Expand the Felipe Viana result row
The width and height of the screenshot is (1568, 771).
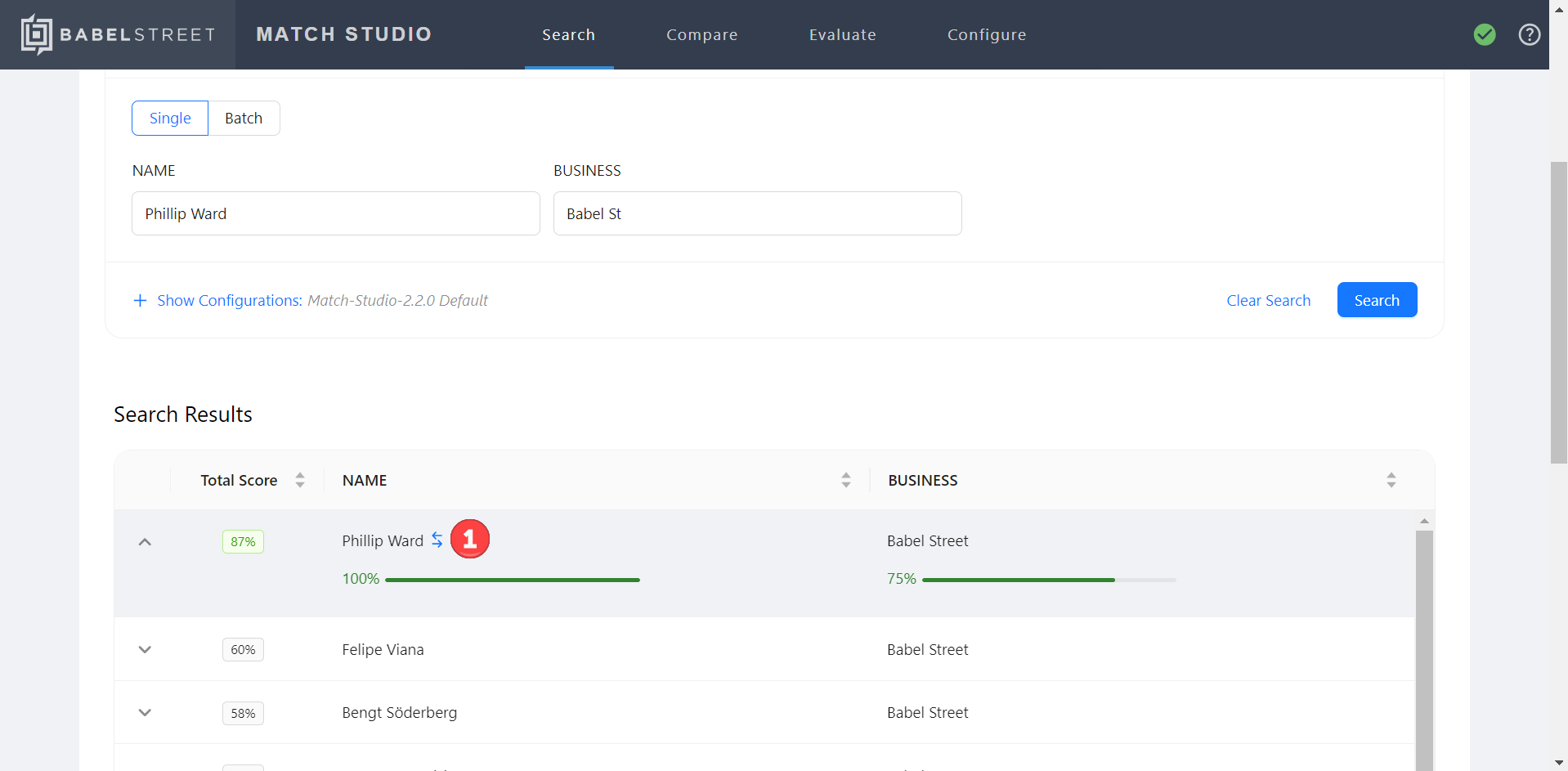click(145, 649)
